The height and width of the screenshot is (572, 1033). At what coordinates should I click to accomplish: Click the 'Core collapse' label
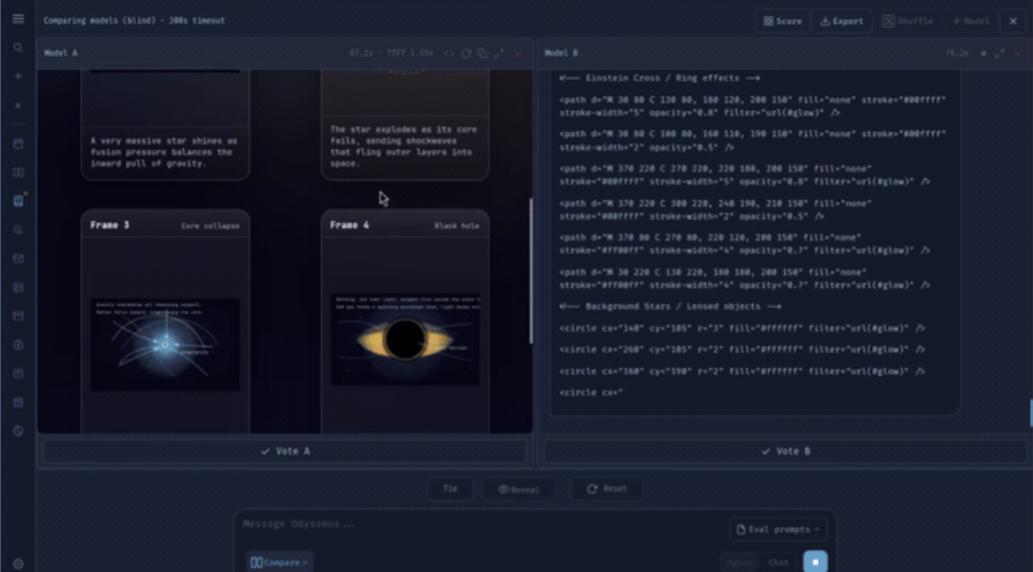[210, 226]
